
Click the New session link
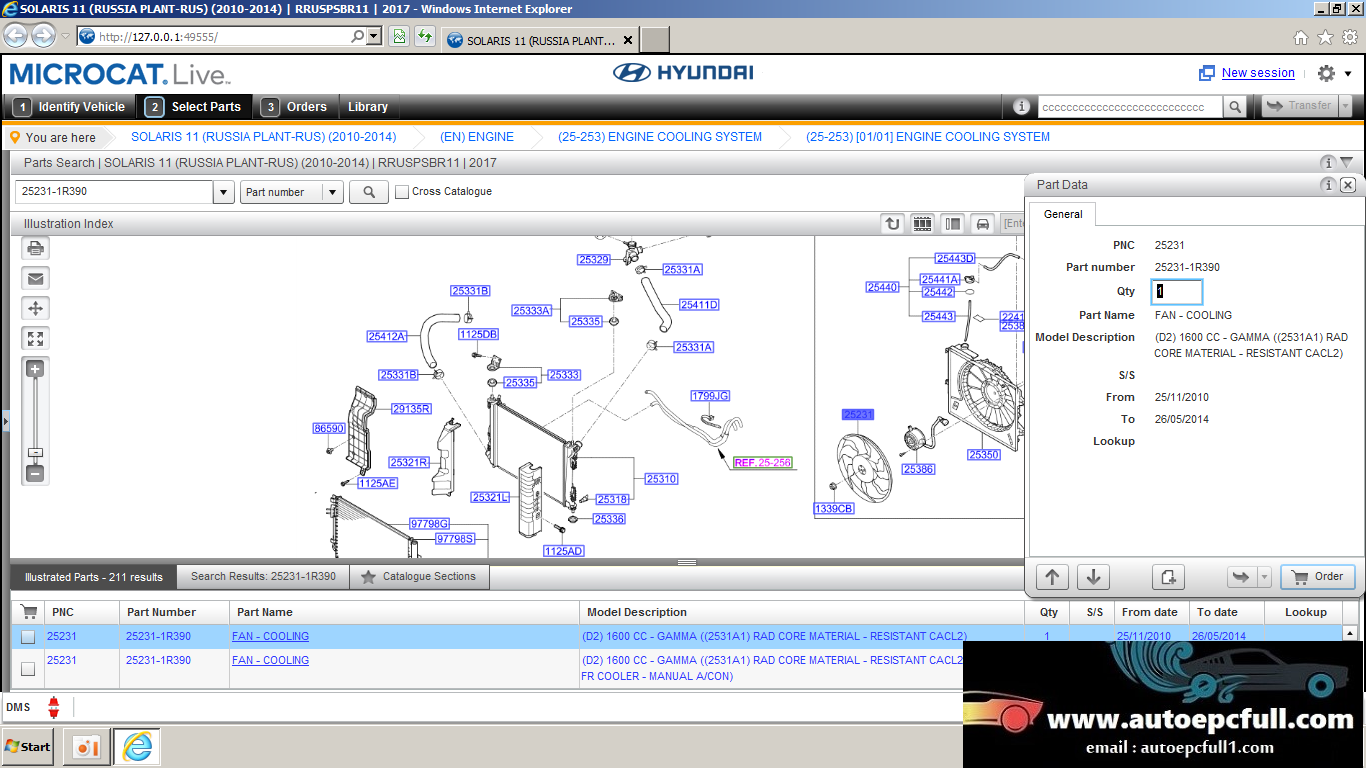(1258, 73)
